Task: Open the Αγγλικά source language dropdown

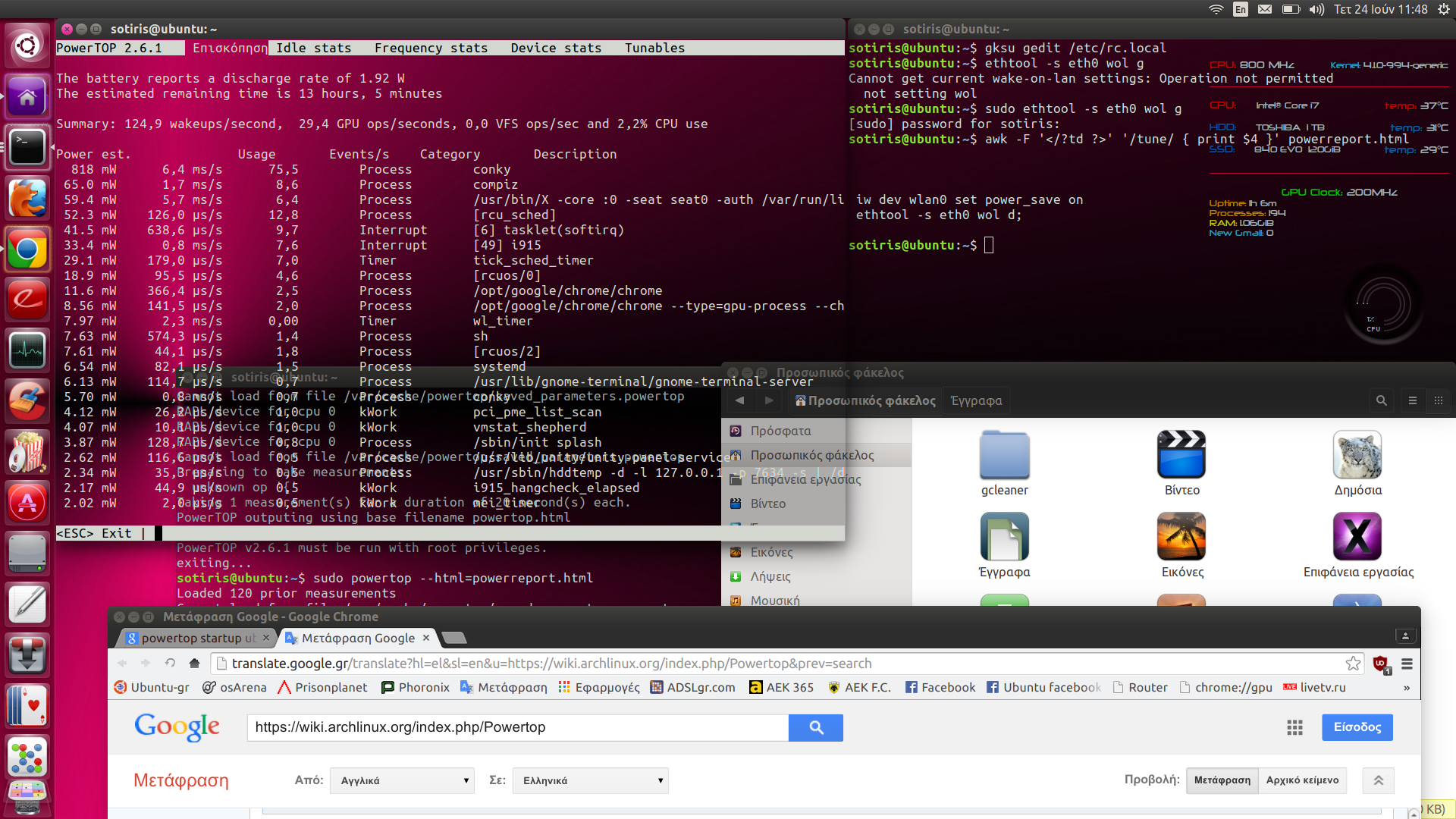Action: (x=402, y=780)
